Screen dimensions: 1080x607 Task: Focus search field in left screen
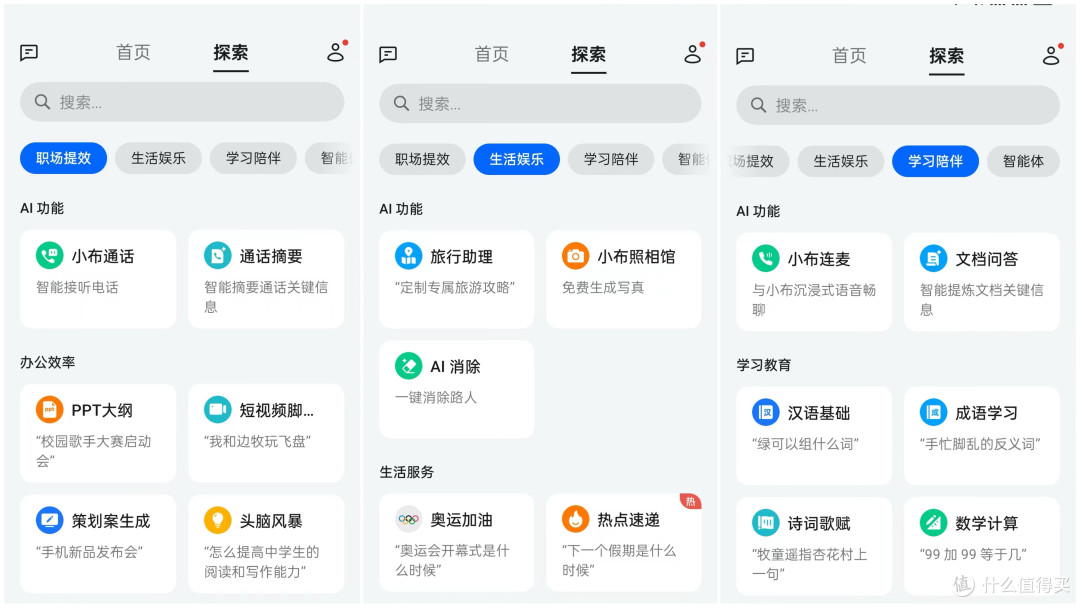(182, 102)
